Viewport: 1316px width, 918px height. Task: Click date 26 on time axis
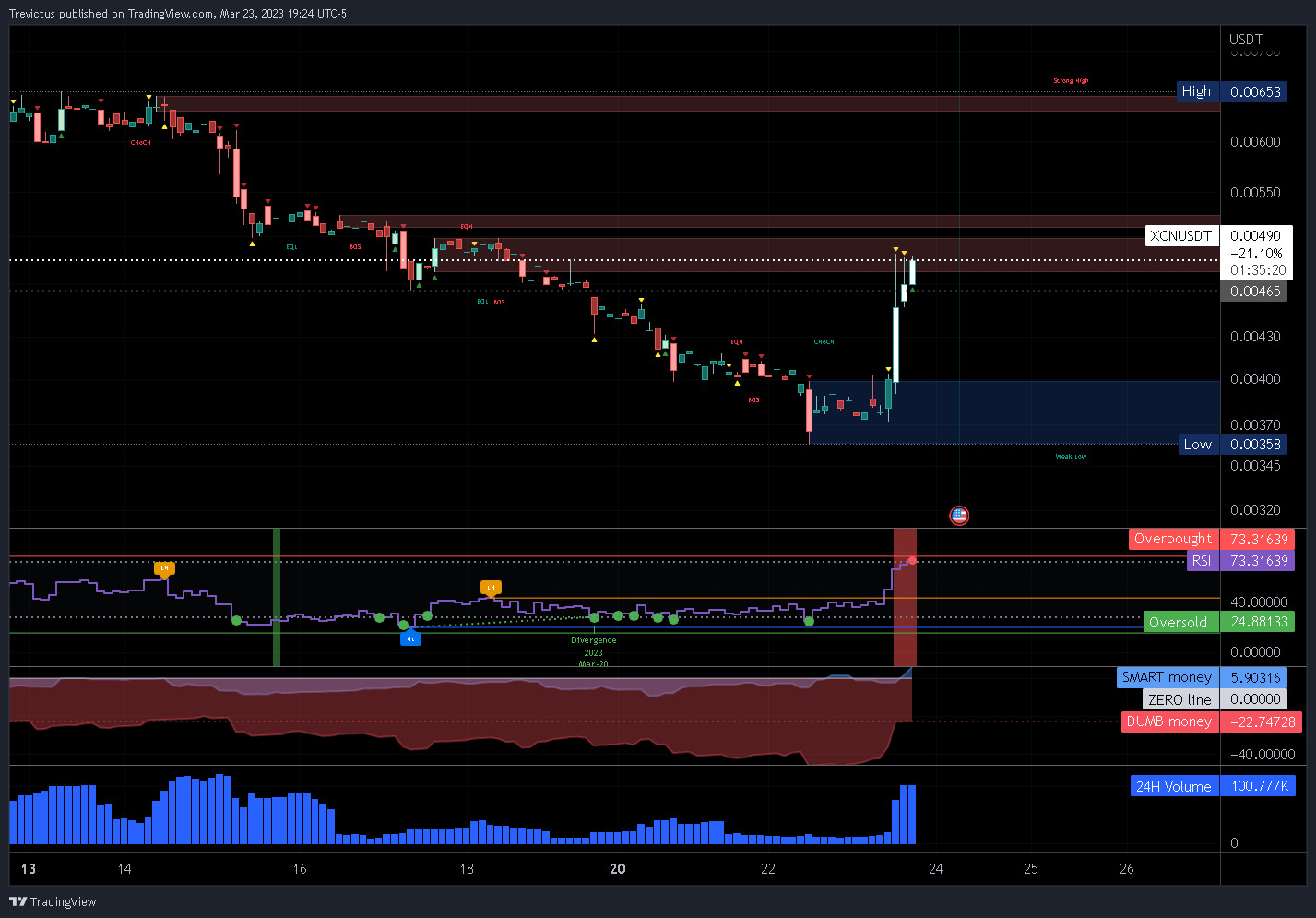click(1127, 868)
